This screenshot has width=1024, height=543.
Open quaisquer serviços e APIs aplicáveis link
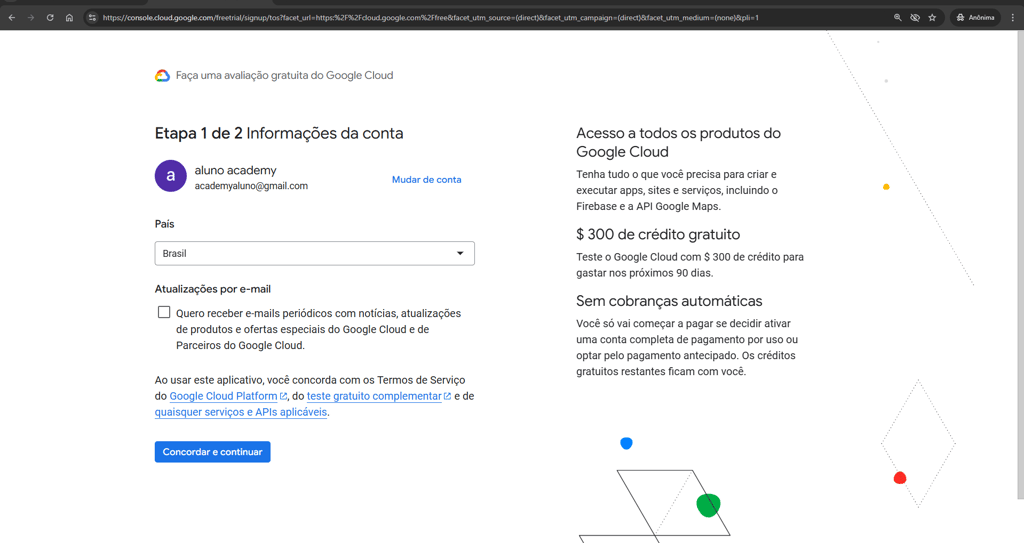point(241,412)
